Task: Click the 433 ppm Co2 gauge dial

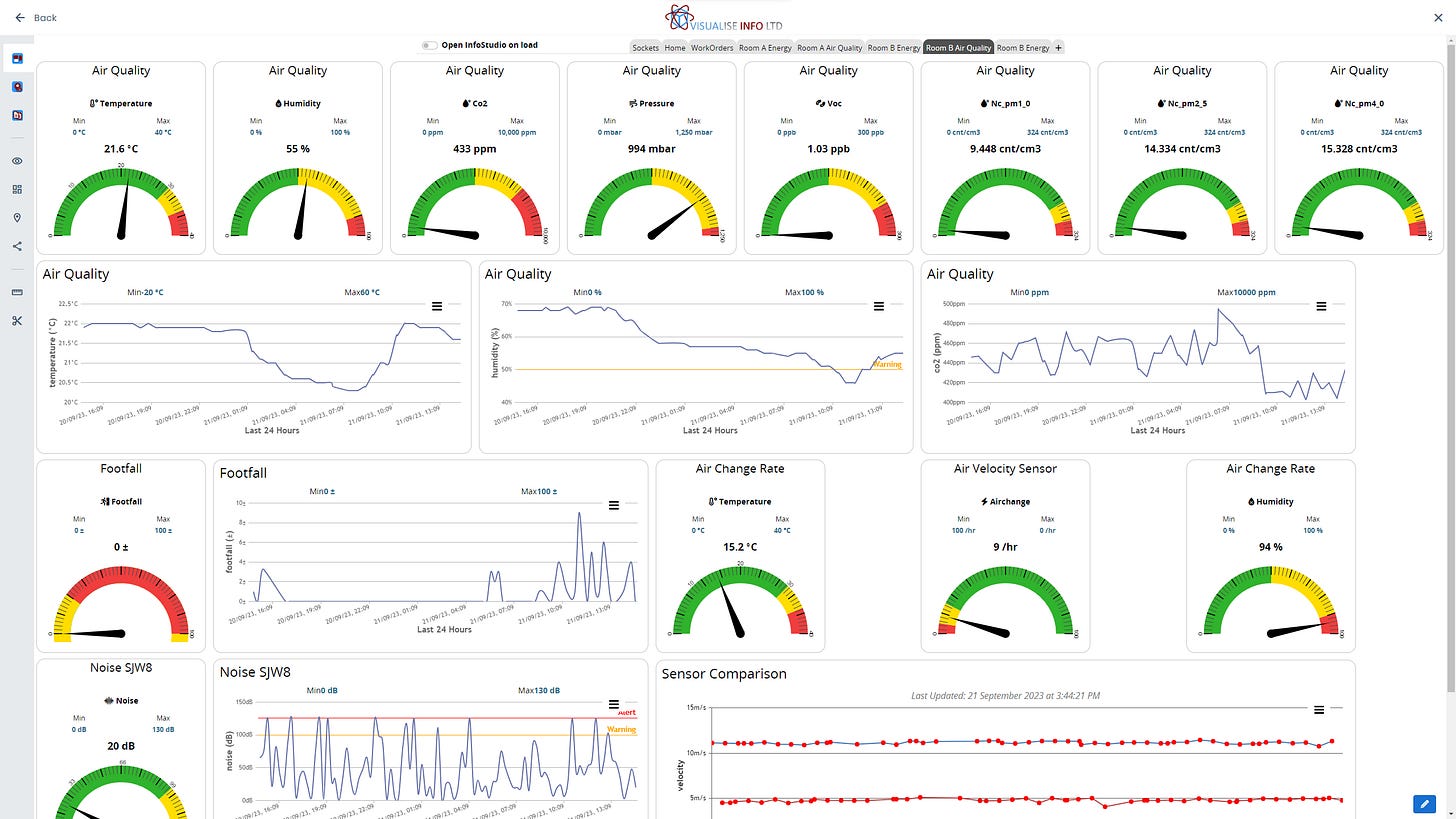Action: point(475,202)
